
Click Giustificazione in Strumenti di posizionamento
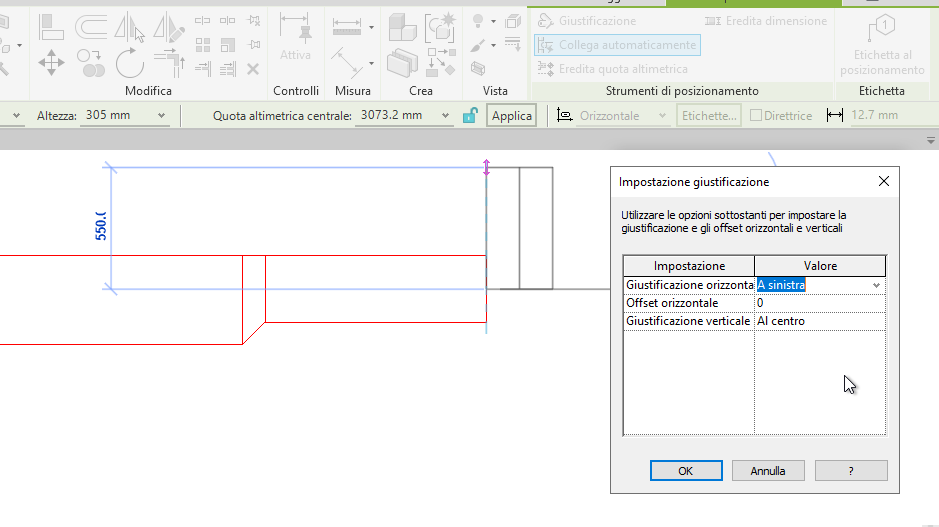point(587,21)
